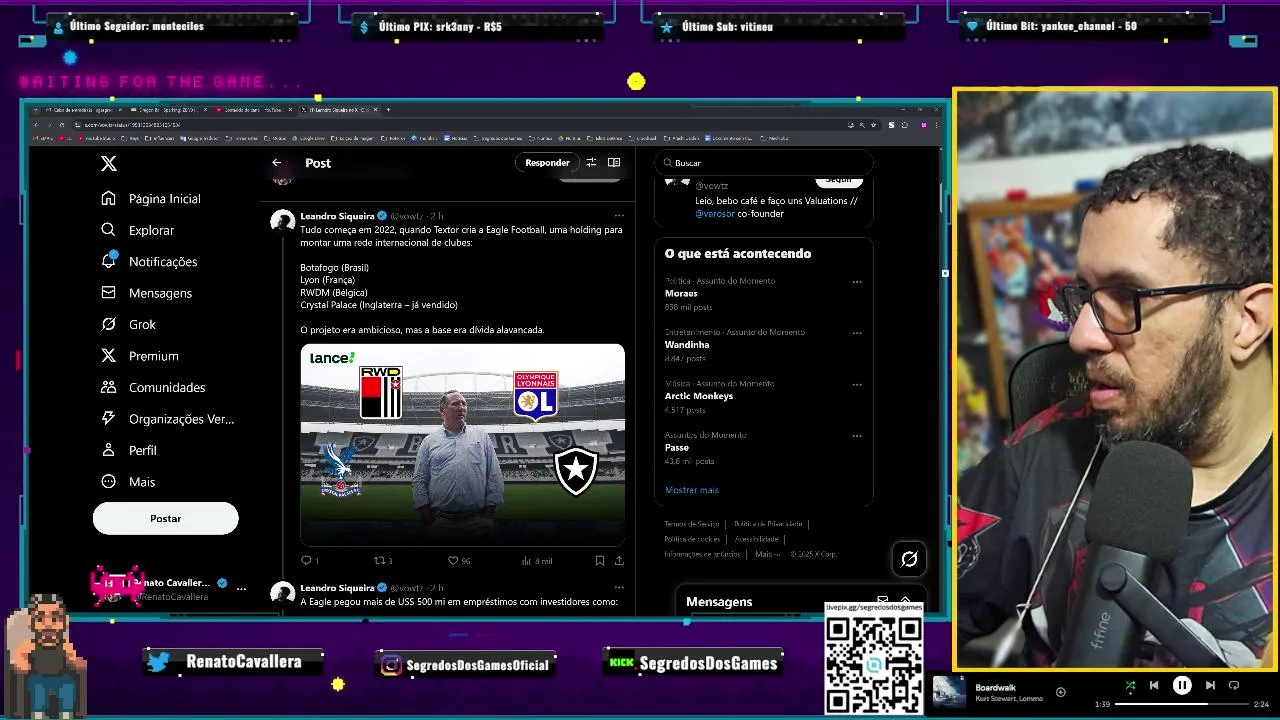Click the Buscar search field
Image resolution: width=1280 pixels, height=720 pixels.
[x=764, y=163]
